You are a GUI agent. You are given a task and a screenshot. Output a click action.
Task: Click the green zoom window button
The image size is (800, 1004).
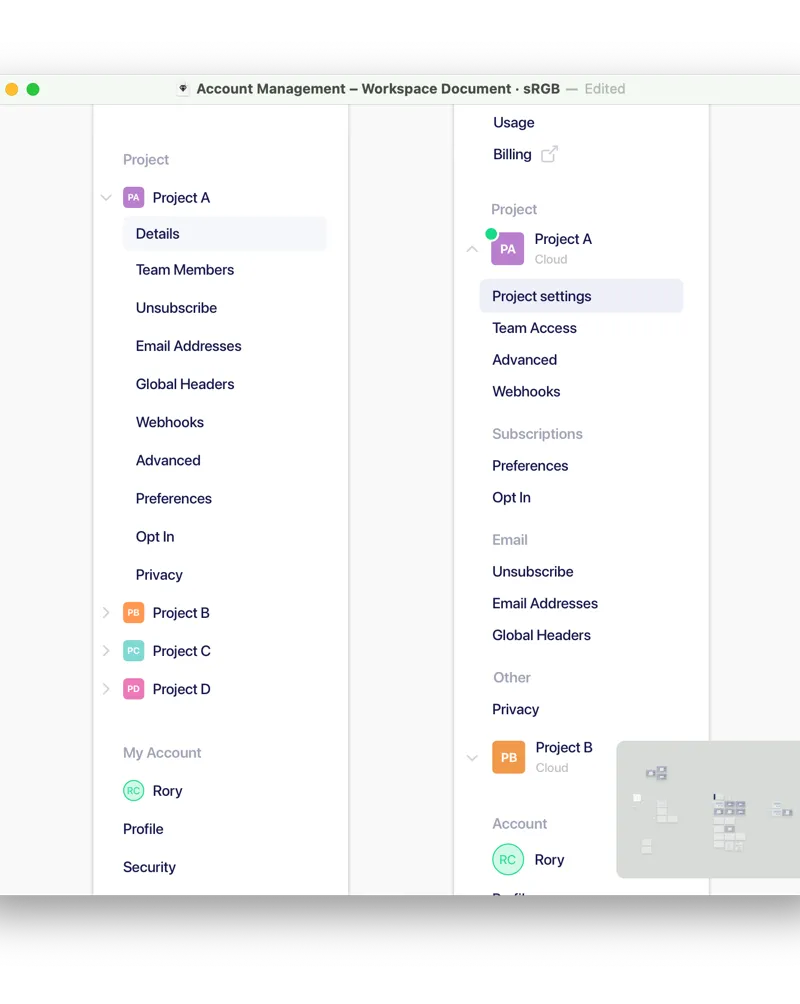[33, 89]
